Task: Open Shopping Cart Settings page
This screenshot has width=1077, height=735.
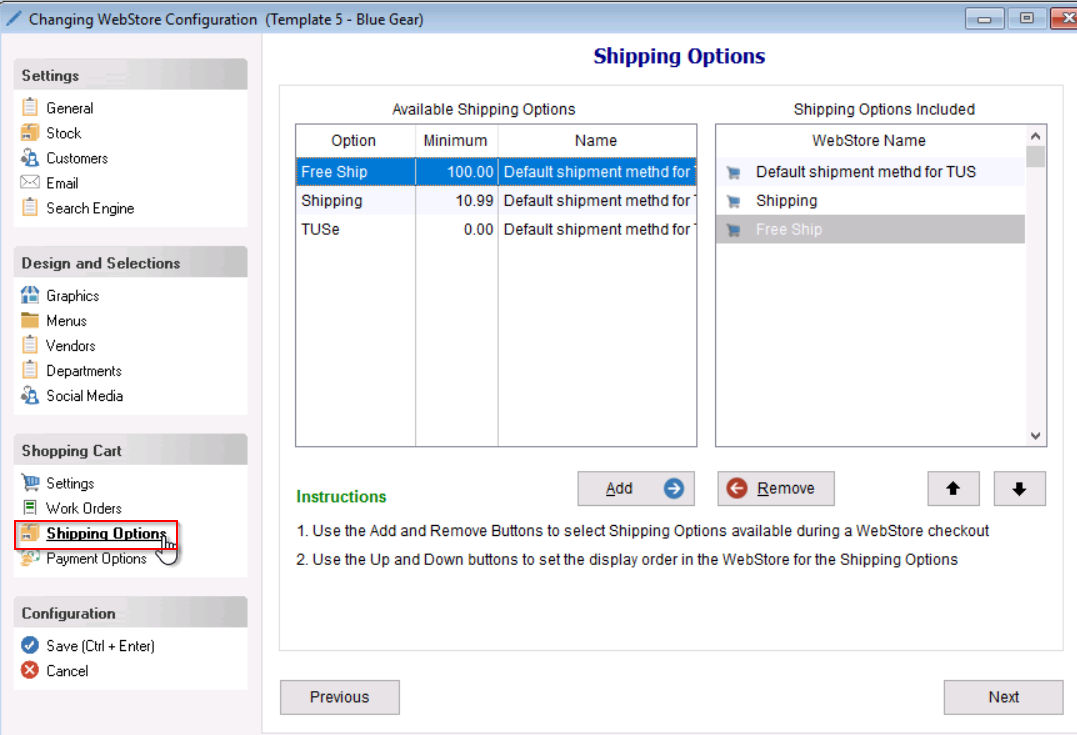Action: [69, 483]
